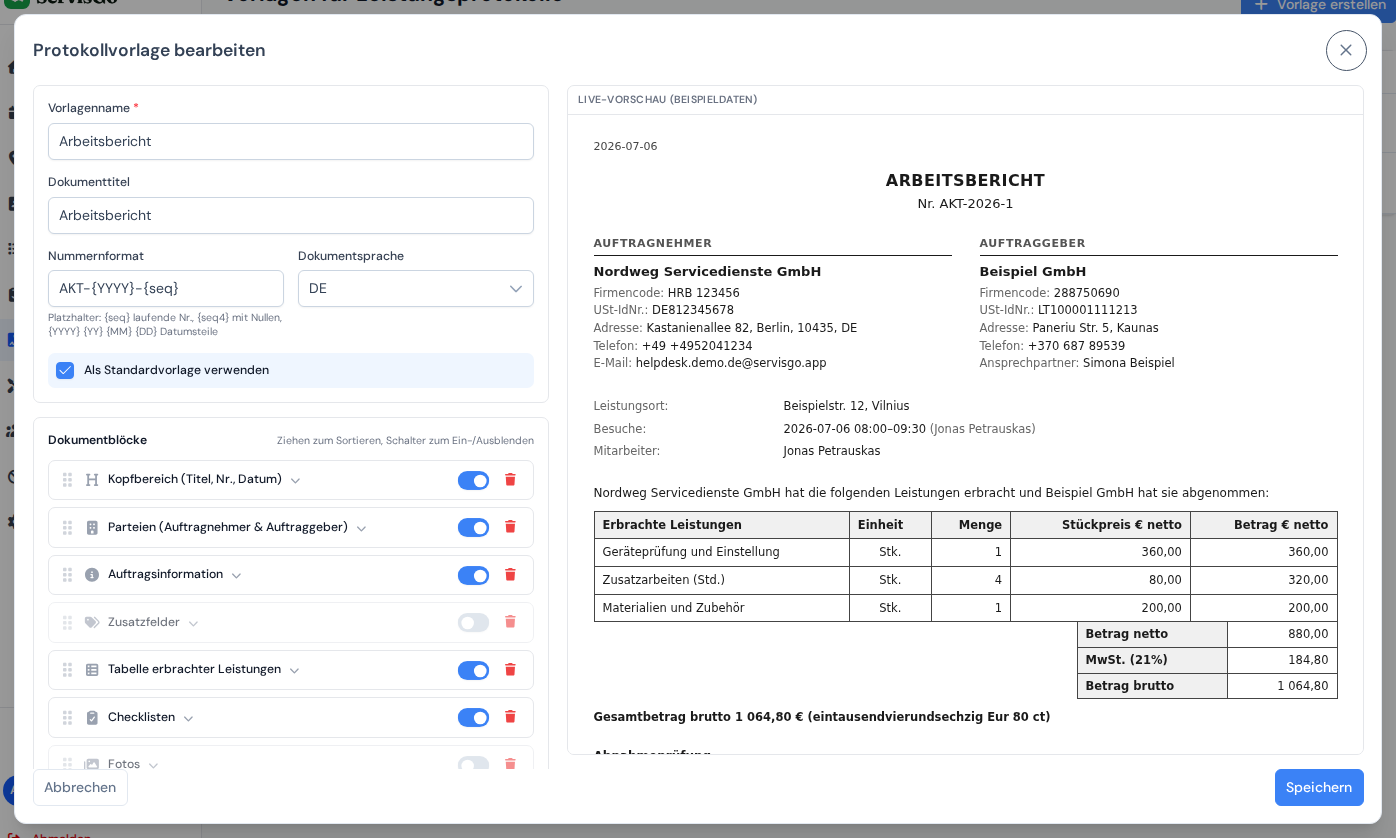Click the Vorlagenname input field
Image resolution: width=1396 pixels, height=838 pixels.
click(x=291, y=141)
